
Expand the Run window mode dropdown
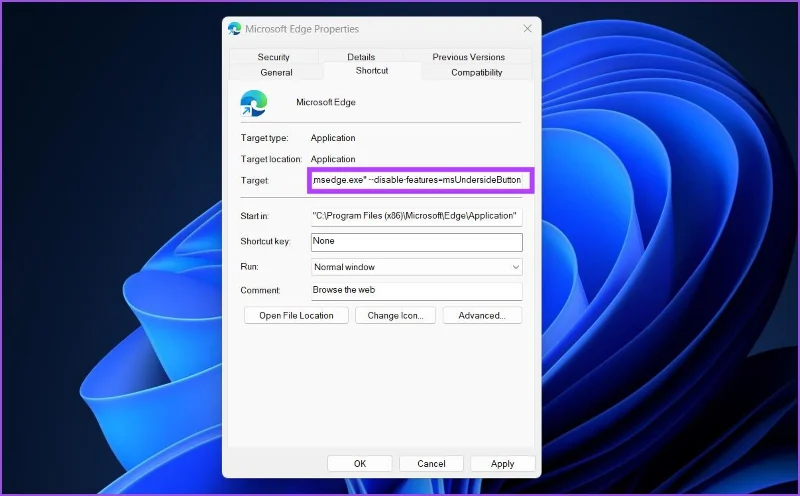[x=417, y=267]
